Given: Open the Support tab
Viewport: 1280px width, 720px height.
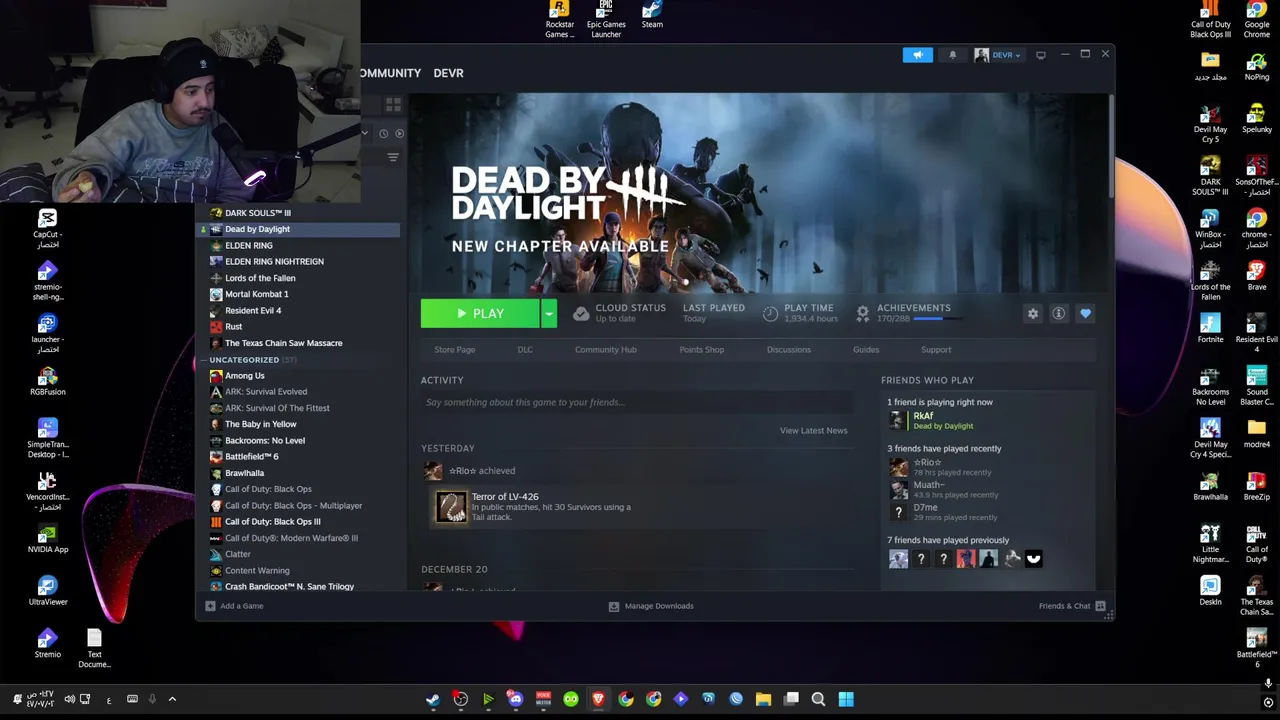Looking at the screenshot, I should pos(936,350).
